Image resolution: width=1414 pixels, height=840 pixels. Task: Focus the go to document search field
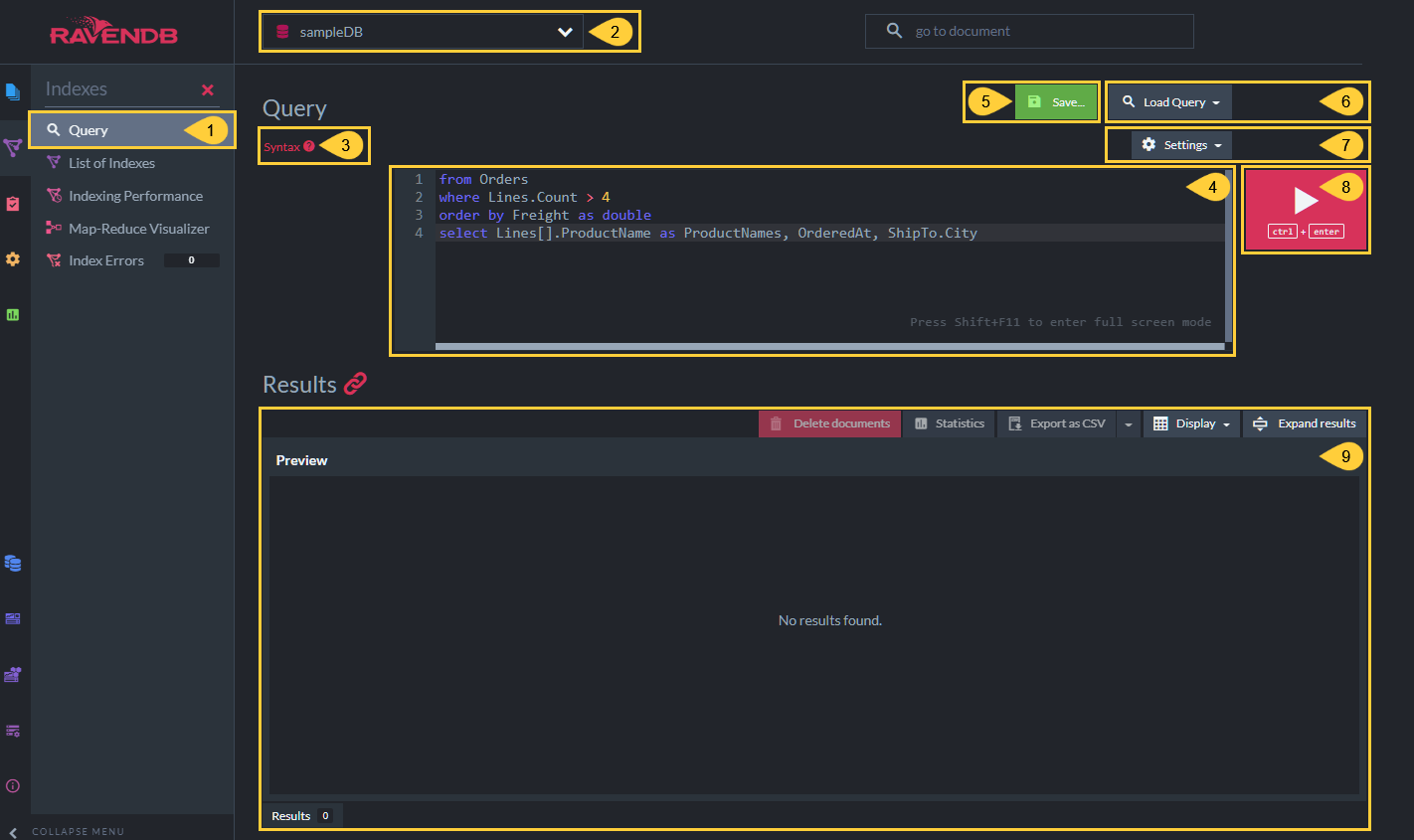pyautogui.click(x=1029, y=31)
